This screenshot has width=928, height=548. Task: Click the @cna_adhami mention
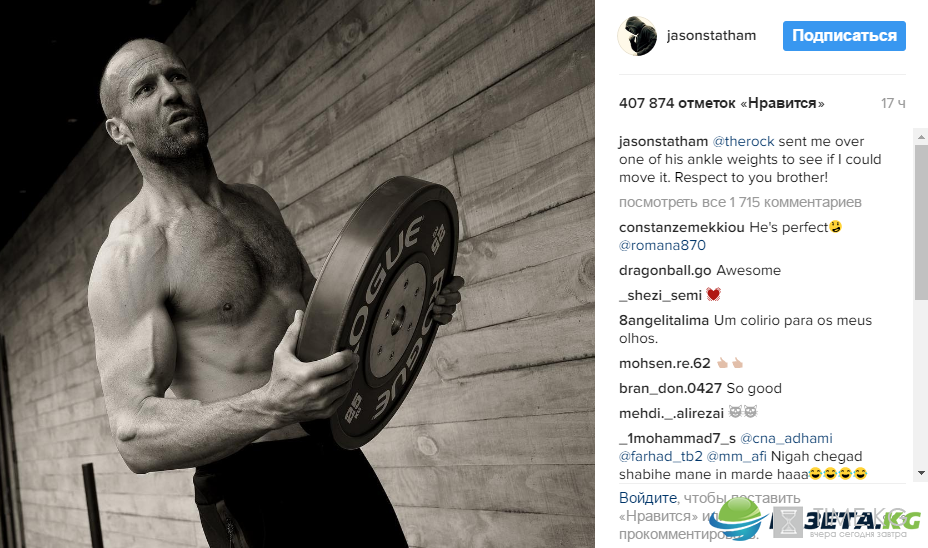786,439
